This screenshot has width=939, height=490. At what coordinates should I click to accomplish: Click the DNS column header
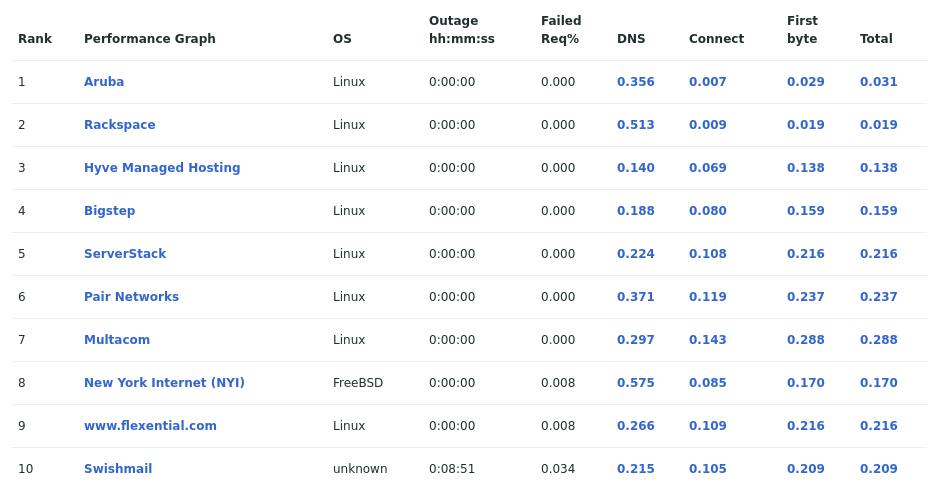pos(631,38)
